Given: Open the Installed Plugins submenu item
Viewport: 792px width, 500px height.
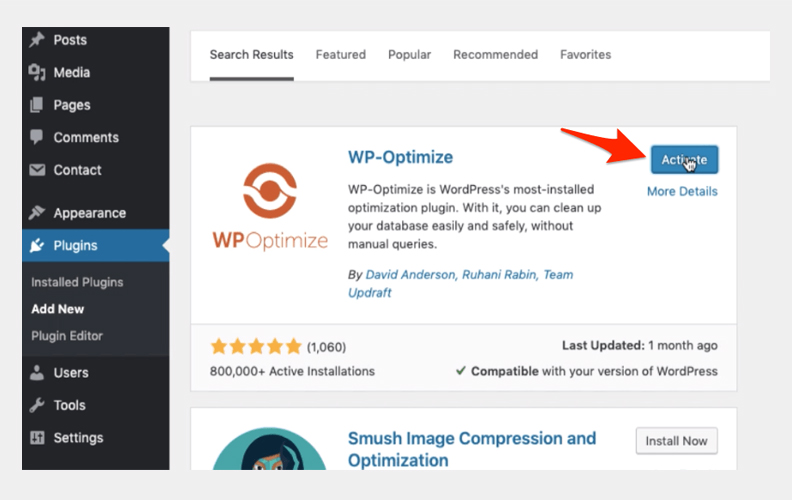Looking at the screenshot, I should (x=77, y=282).
